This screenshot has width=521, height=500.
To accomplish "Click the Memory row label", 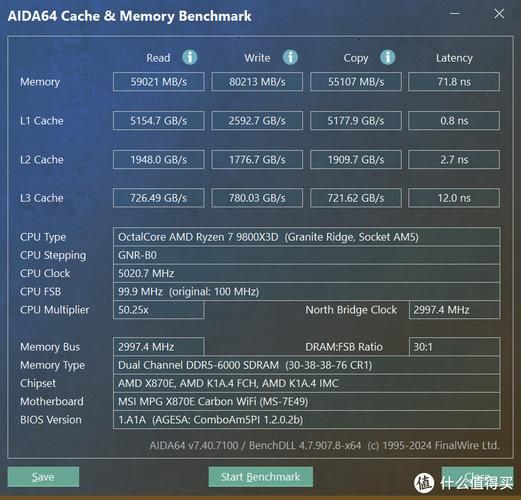I will pyautogui.click(x=40, y=82).
